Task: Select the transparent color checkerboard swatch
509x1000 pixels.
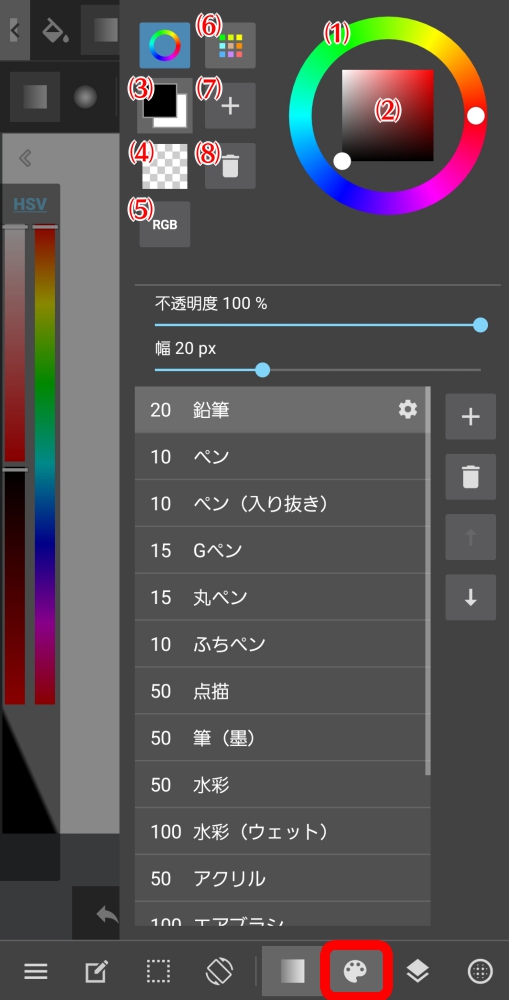Action: pos(165,166)
